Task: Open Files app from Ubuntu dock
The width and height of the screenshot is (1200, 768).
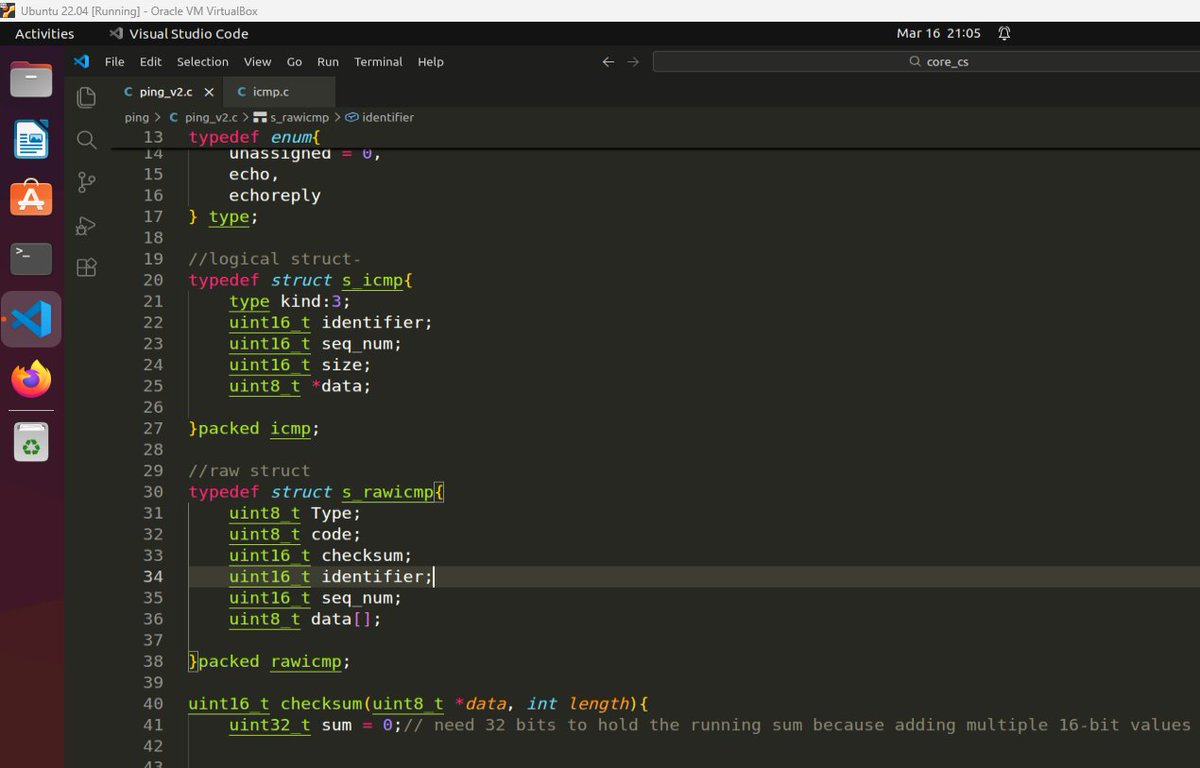Action: [x=31, y=78]
